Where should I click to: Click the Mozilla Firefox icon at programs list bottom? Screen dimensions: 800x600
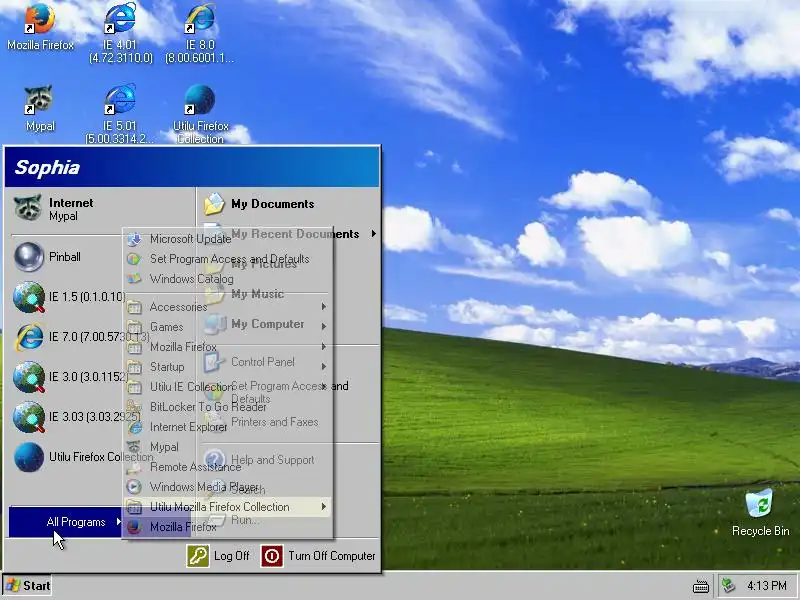134,527
